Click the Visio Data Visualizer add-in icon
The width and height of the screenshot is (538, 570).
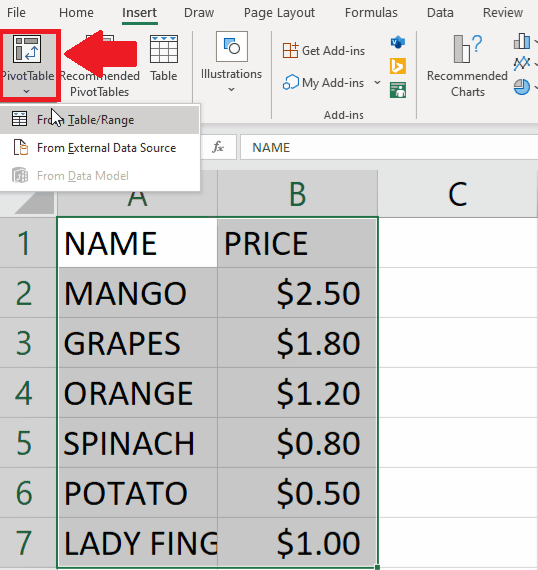(398, 42)
